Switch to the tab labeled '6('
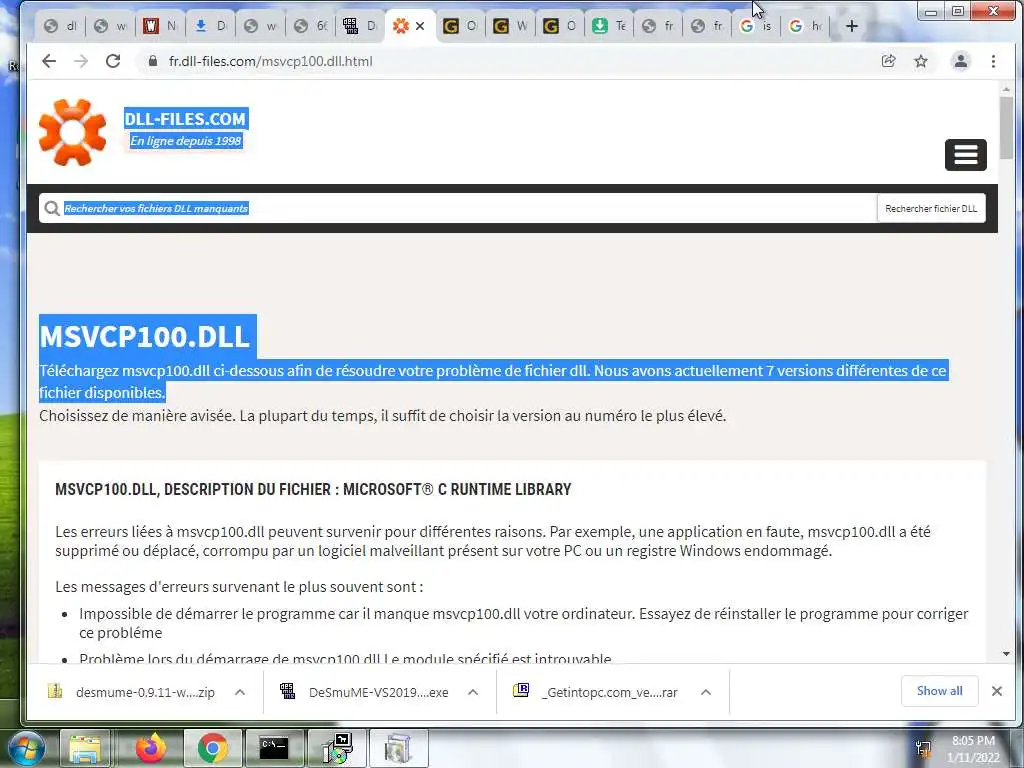Screen dimensions: 1024x768 coord(311,26)
